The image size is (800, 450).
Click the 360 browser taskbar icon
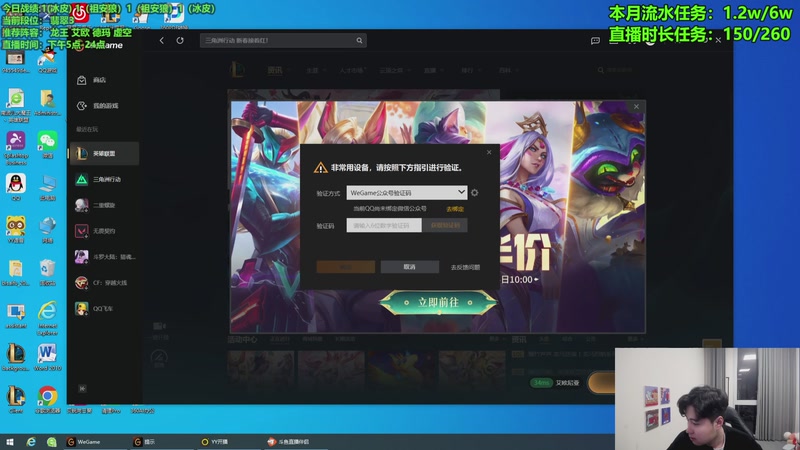coord(52,442)
